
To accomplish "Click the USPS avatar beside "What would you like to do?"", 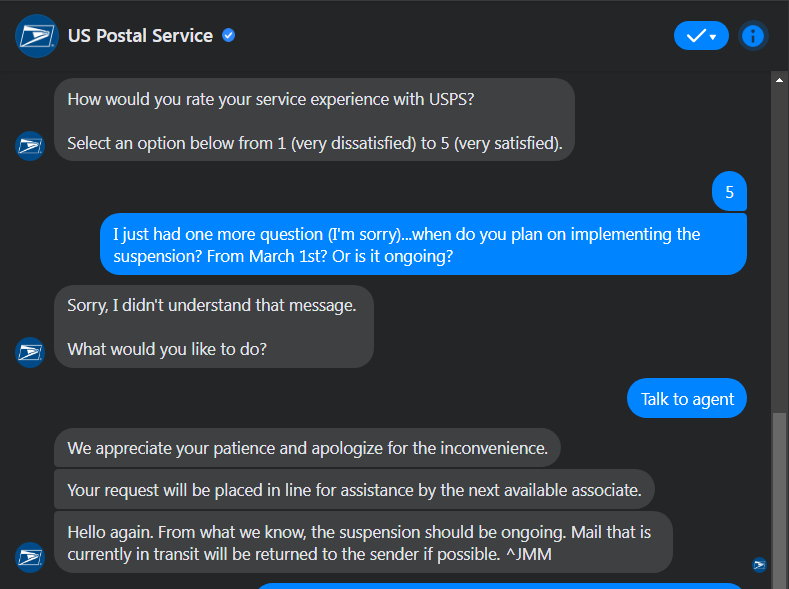I will pos(30,352).
